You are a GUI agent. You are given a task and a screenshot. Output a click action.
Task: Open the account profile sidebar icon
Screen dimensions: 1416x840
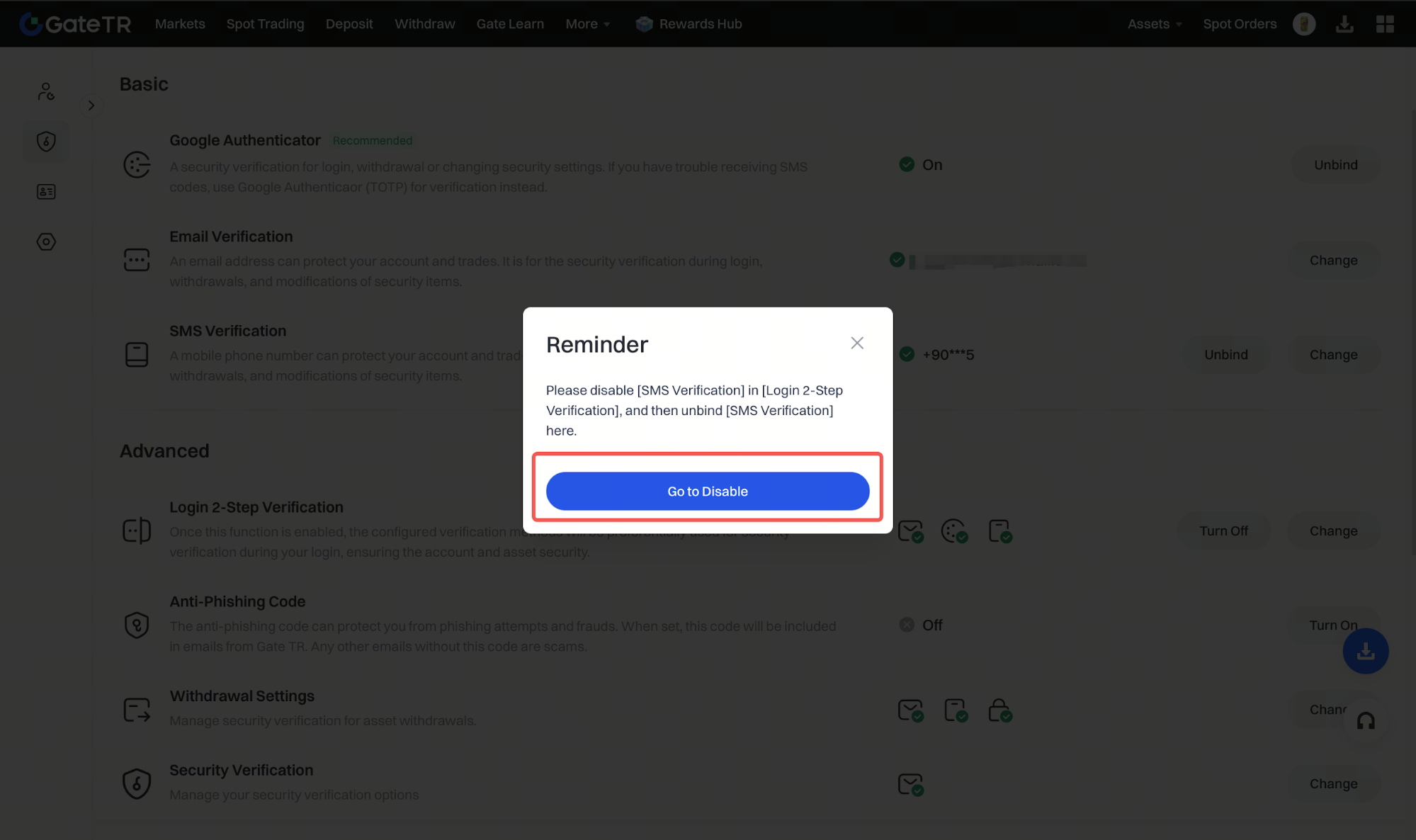[46, 91]
